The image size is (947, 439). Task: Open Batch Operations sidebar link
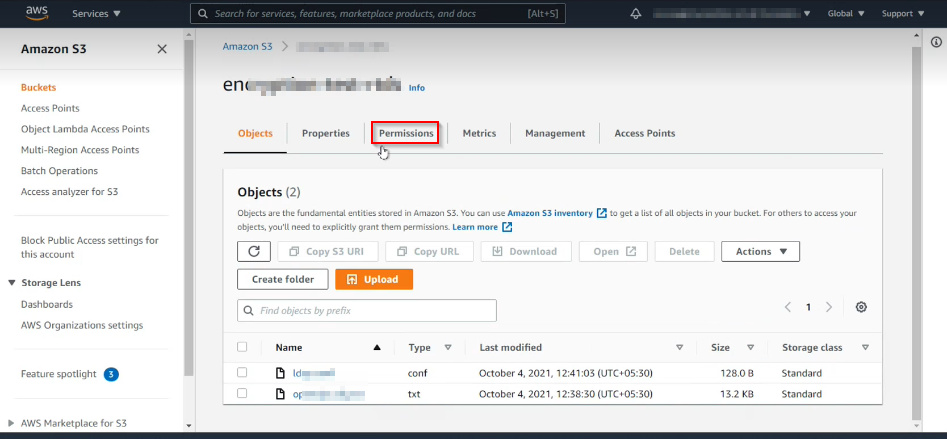click(x=59, y=171)
